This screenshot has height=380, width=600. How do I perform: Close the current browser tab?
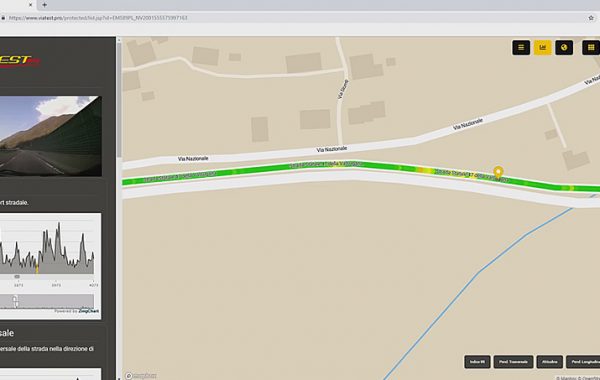[31, 5]
